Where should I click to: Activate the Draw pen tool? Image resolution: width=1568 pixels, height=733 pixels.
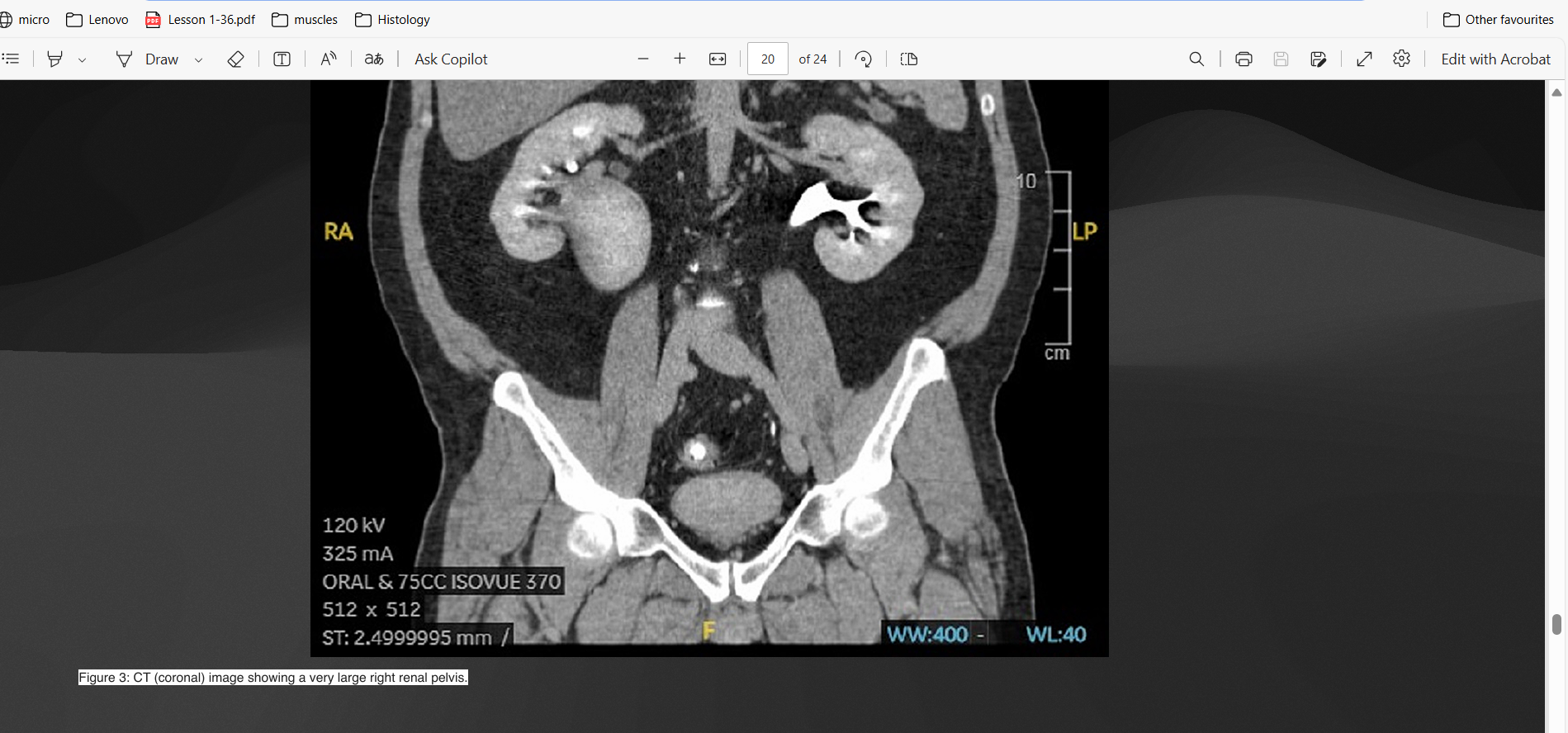(148, 59)
